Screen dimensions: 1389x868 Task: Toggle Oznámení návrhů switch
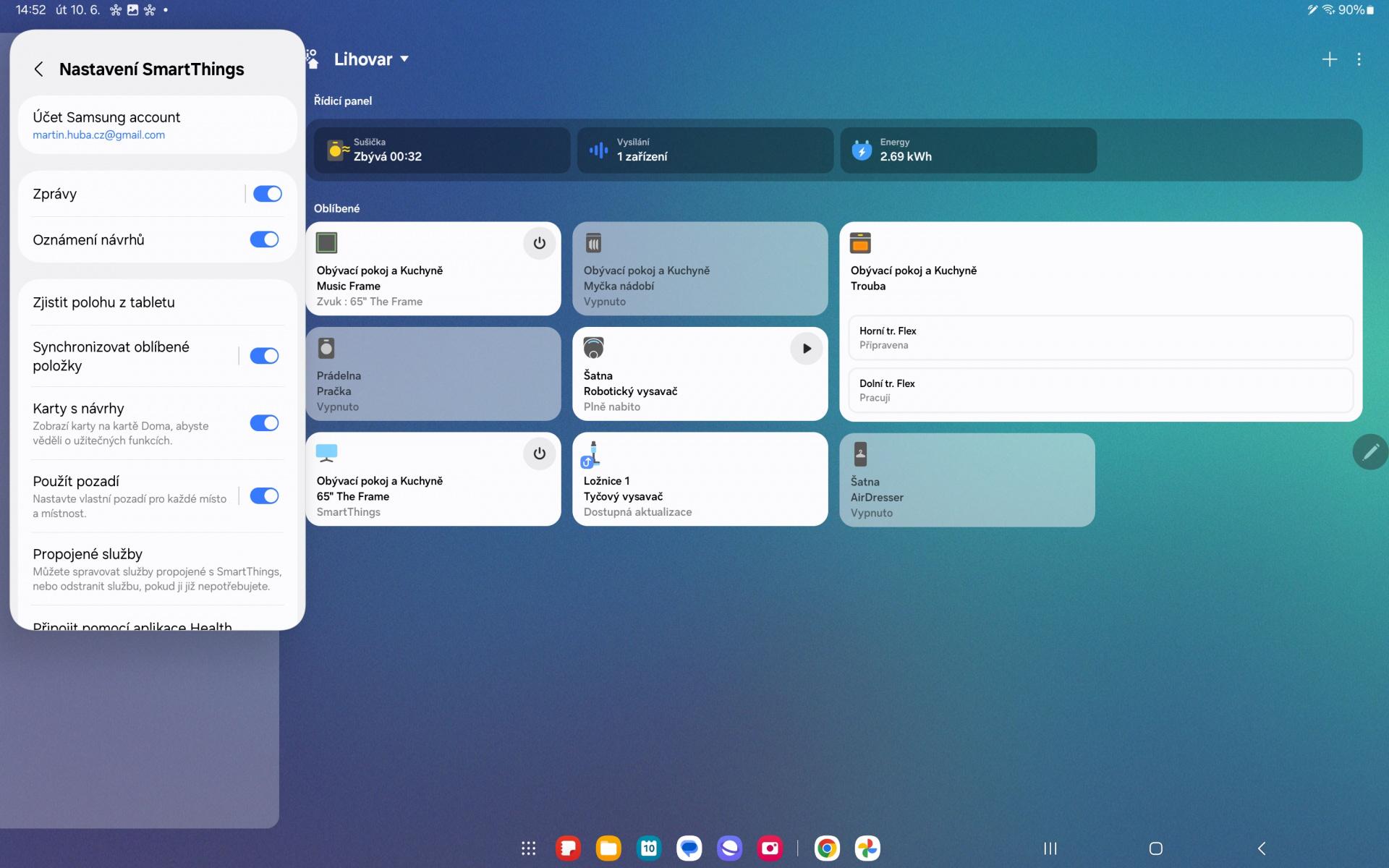(x=264, y=239)
